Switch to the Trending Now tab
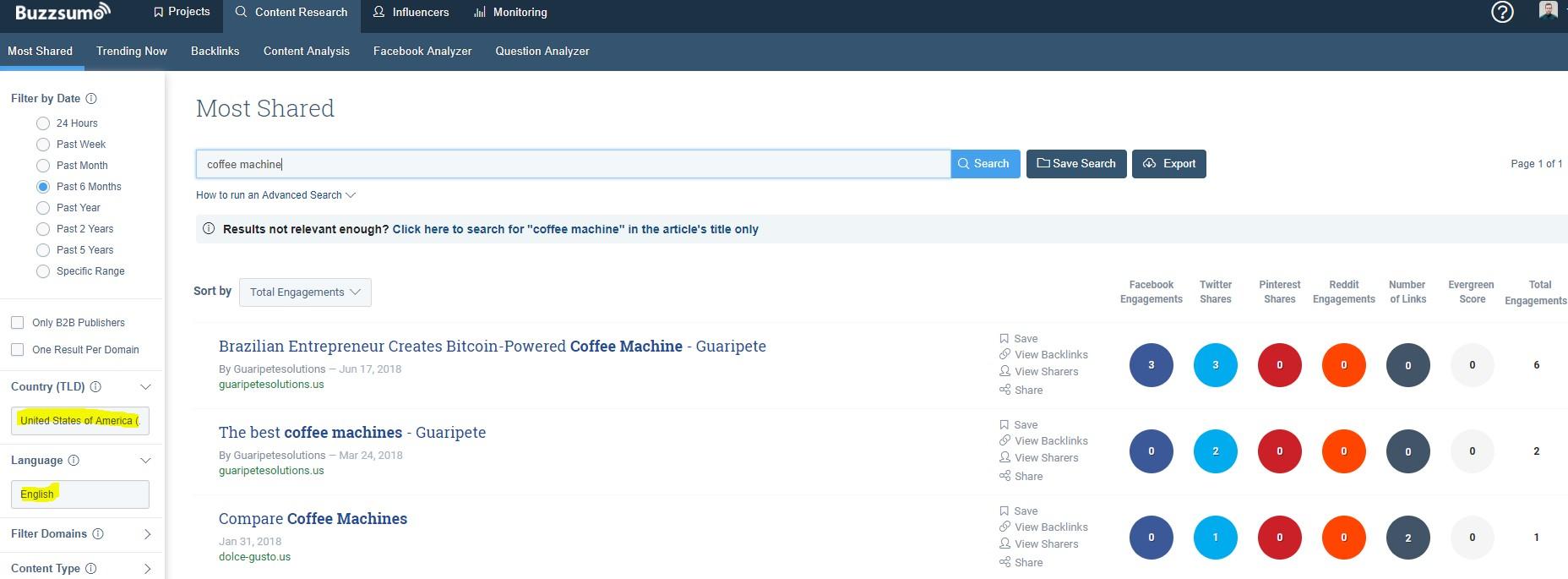The height and width of the screenshot is (579, 1568). 132,52
